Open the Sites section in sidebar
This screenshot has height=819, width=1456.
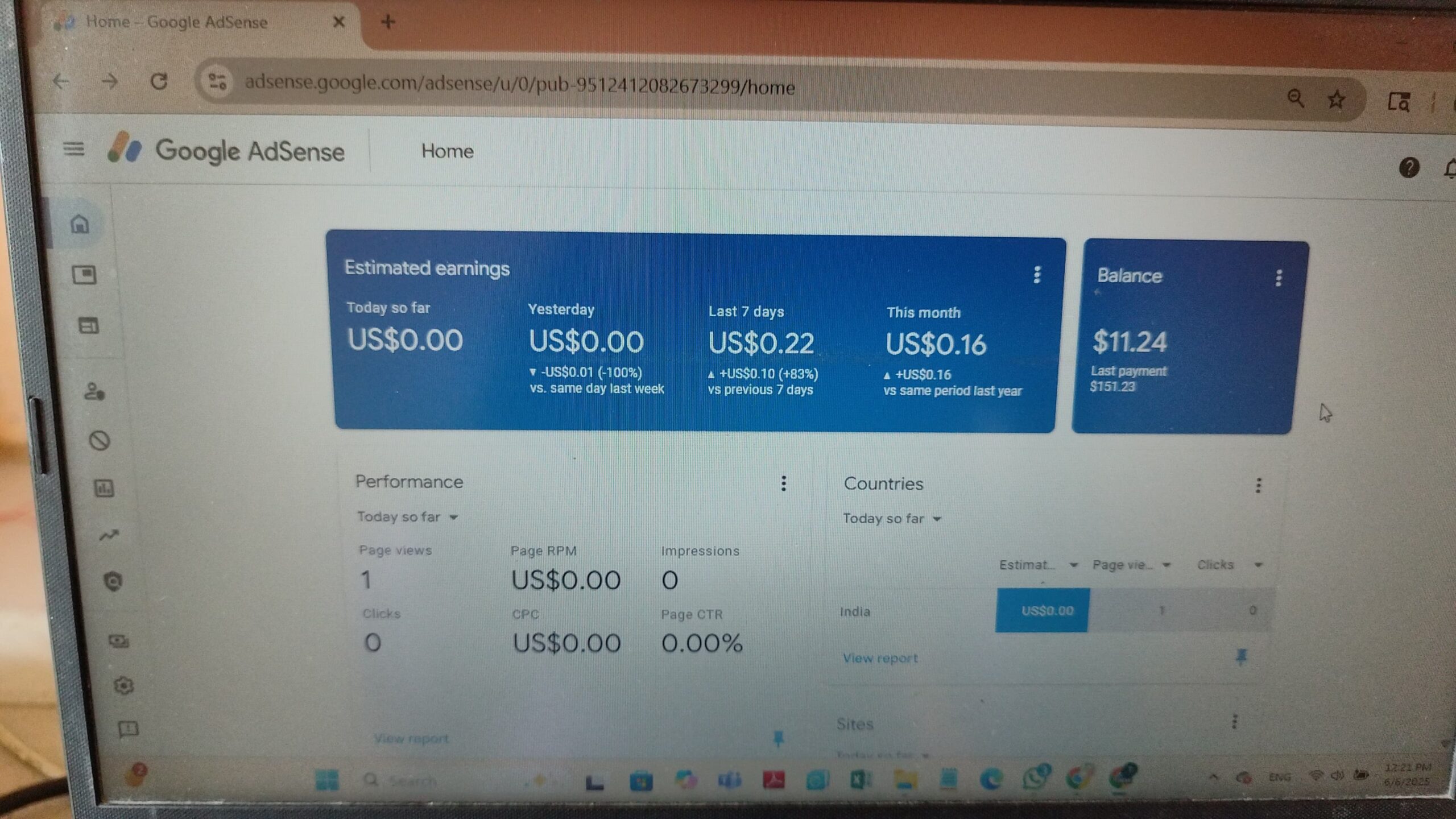(x=88, y=326)
